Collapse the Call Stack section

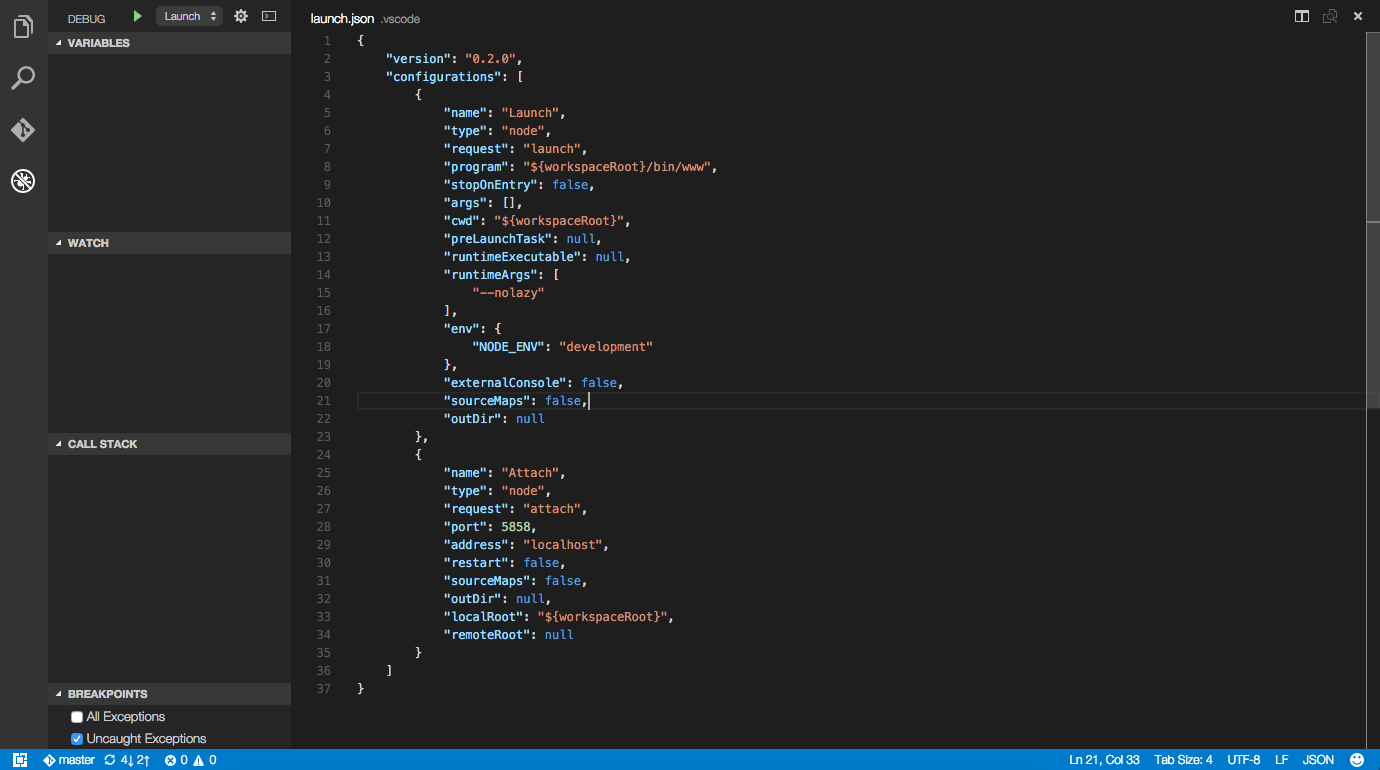[102, 444]
